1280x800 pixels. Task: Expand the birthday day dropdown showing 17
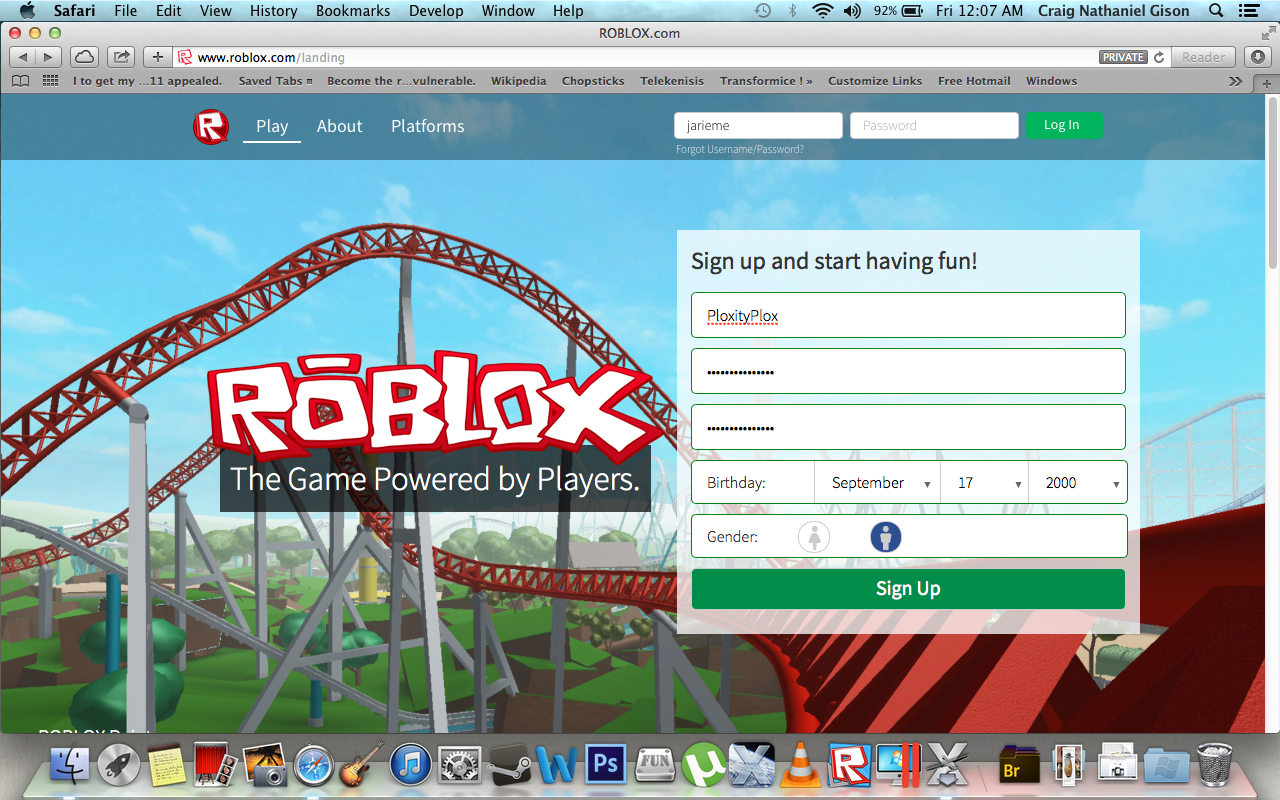(985, 483)
